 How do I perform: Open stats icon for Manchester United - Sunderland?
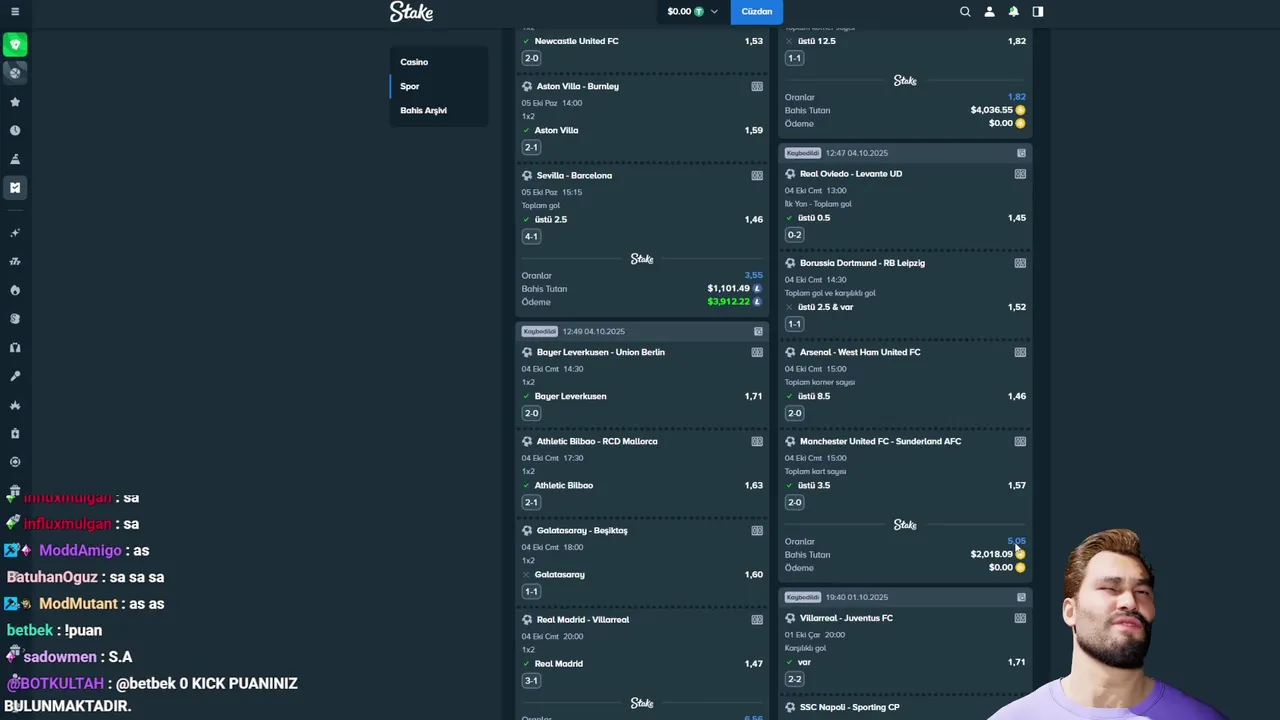click(x=1020, y=441)
